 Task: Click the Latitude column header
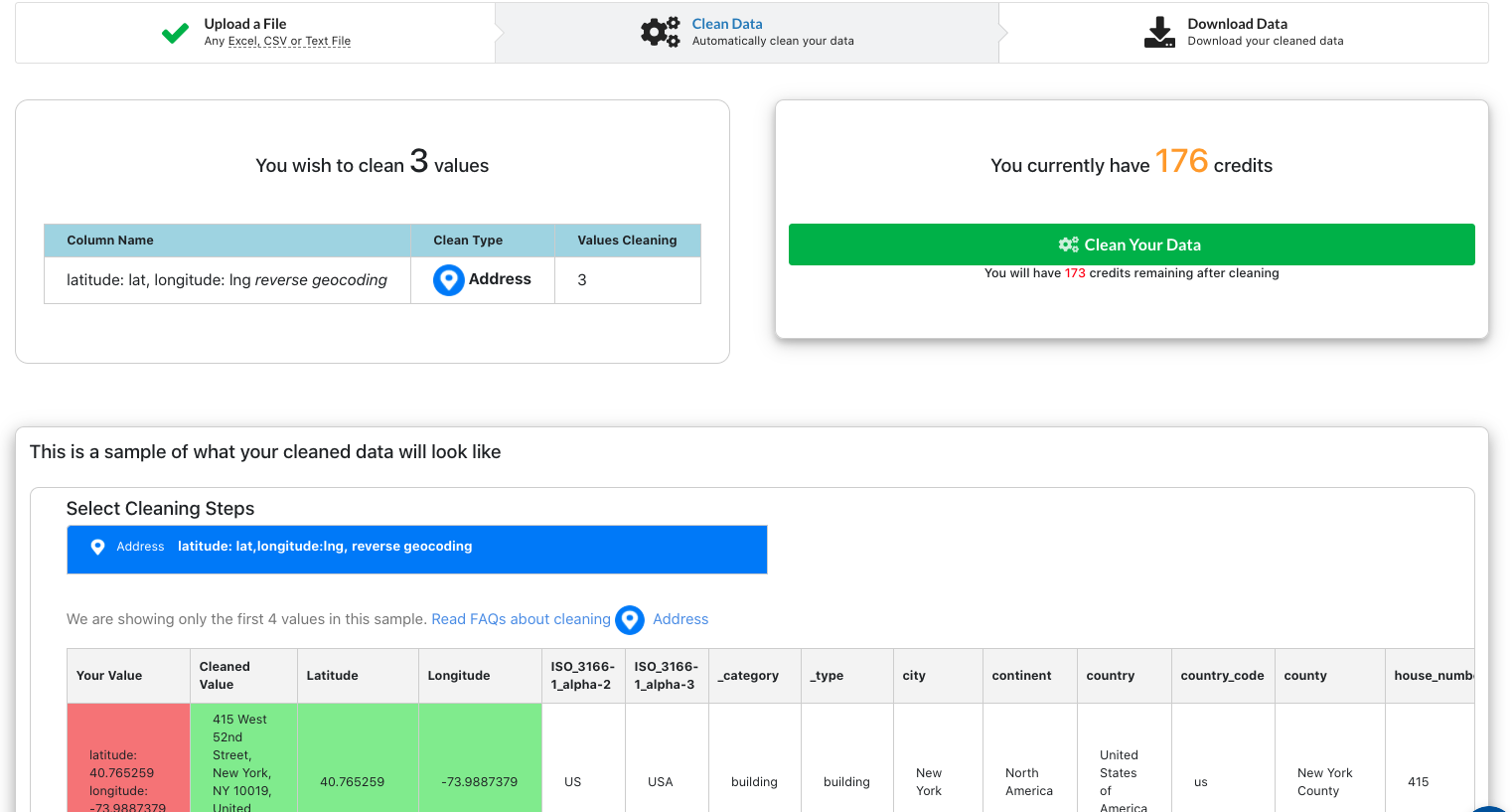tap(358, 676)
